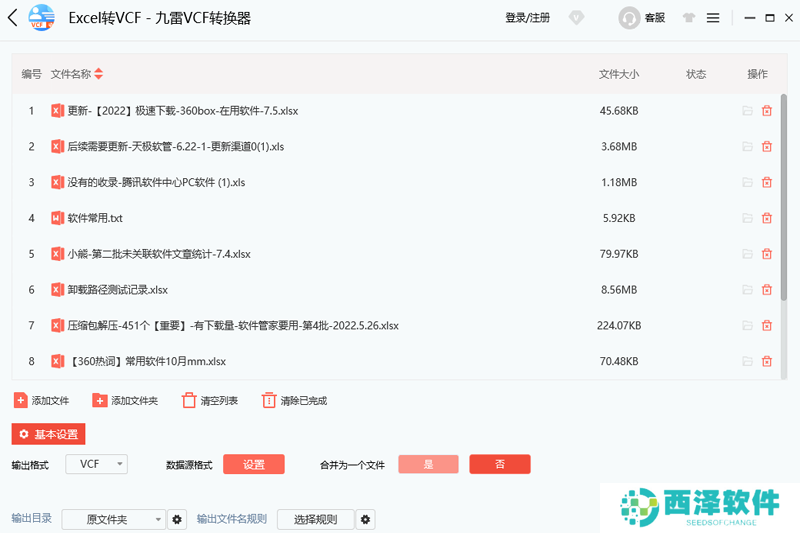This screenshot has height=533, width=800.
Task: Choose 是 for 合并为一个文件
Action: click(428, 464)
